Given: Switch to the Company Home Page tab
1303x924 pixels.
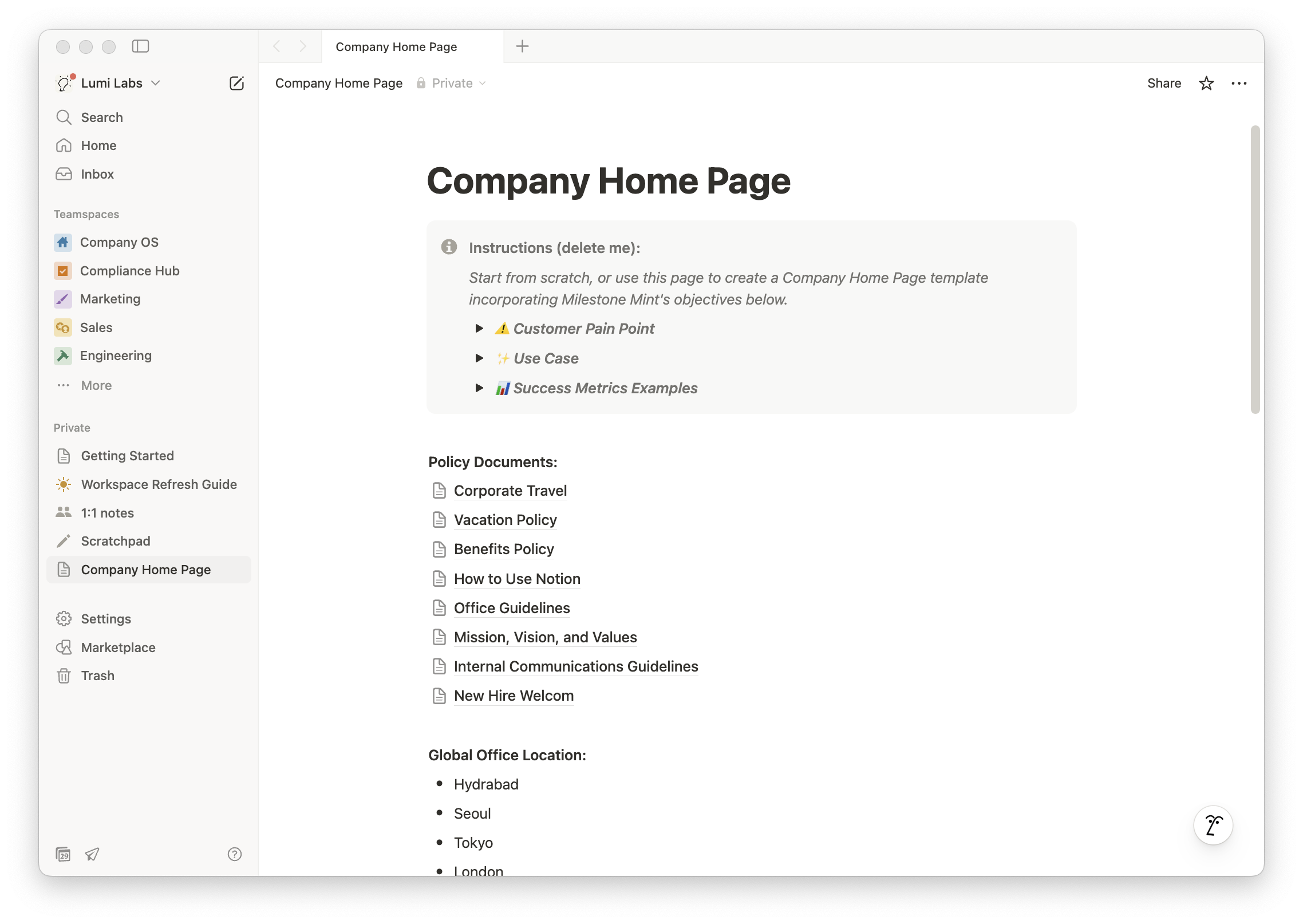Looking at the screenshot, I should (396, 46).
